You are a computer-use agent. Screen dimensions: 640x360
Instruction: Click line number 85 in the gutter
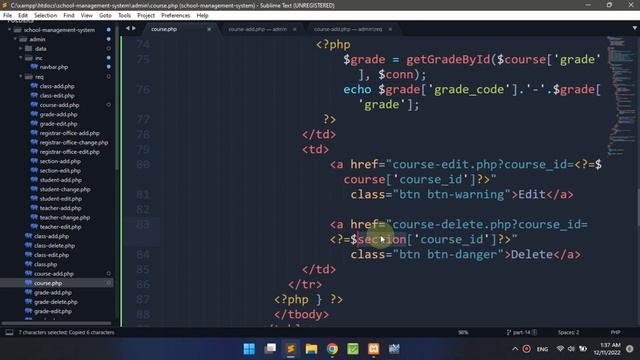coord(143,269)
